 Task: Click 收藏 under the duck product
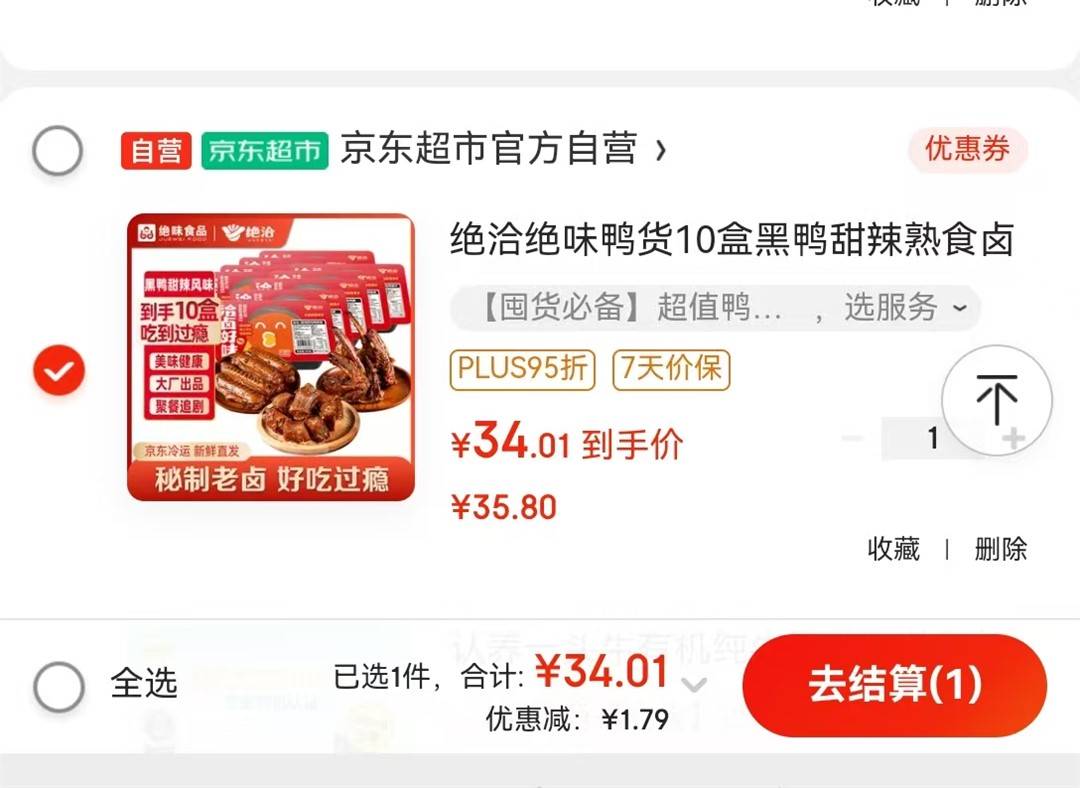pos(893,549)
